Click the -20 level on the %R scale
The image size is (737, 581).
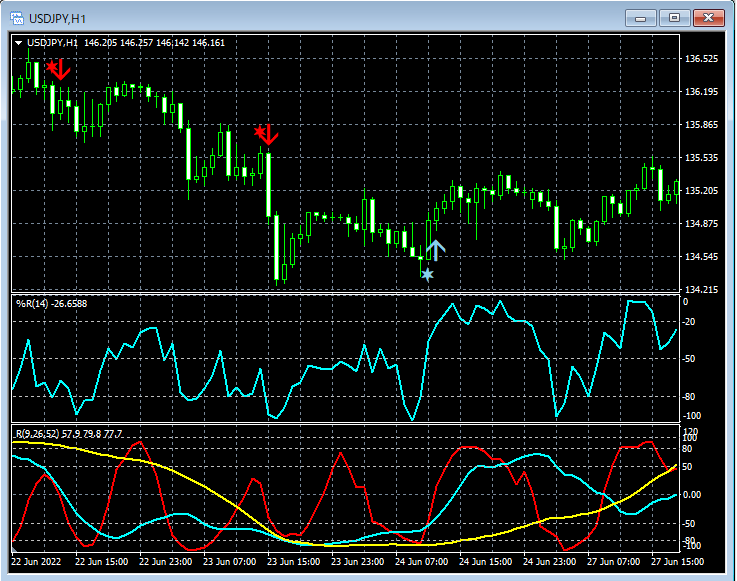[x=689, y=322]
